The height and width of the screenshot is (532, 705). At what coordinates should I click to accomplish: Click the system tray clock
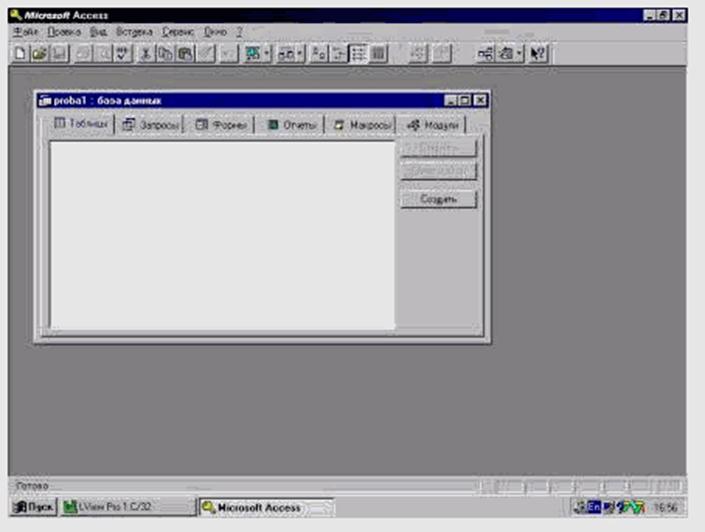665,507
